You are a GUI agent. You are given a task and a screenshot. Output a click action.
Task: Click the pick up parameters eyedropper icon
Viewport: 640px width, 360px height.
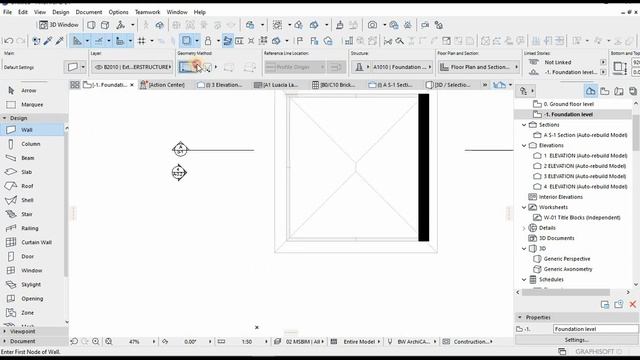[x=48, y=41]
